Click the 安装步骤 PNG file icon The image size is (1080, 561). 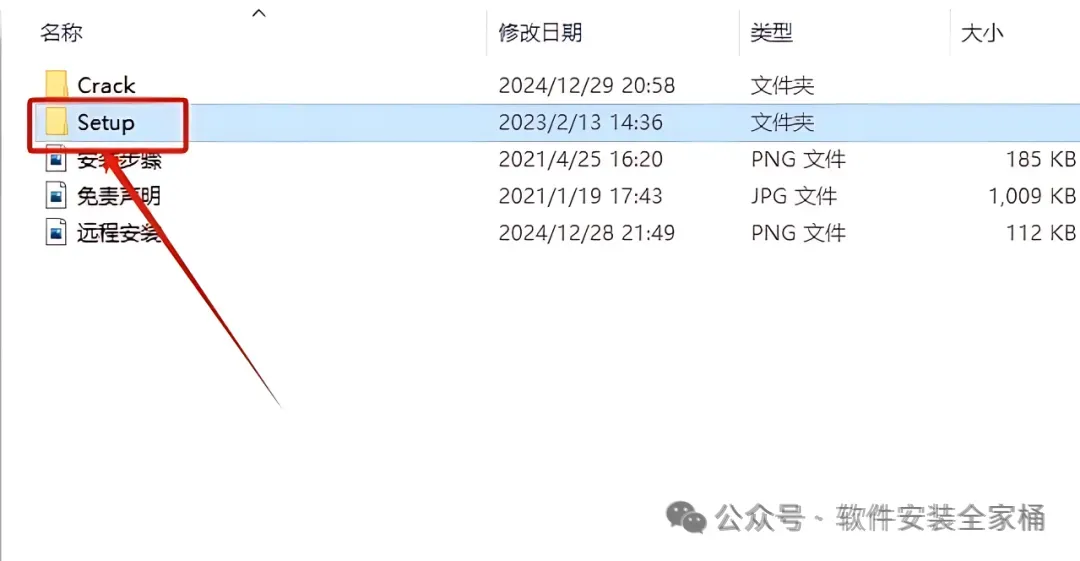pyautogui.click(x=56, y=159)
